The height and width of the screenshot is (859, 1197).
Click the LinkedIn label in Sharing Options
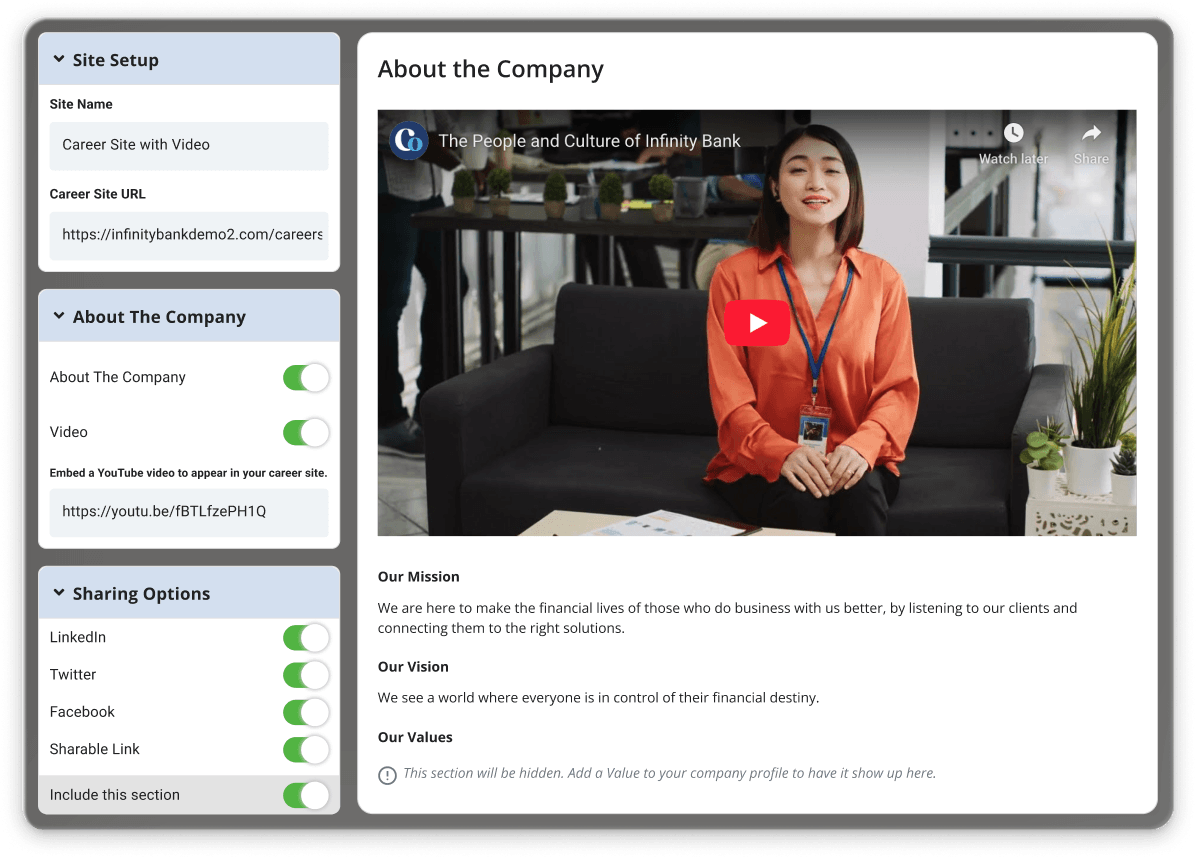click(77, 637)
